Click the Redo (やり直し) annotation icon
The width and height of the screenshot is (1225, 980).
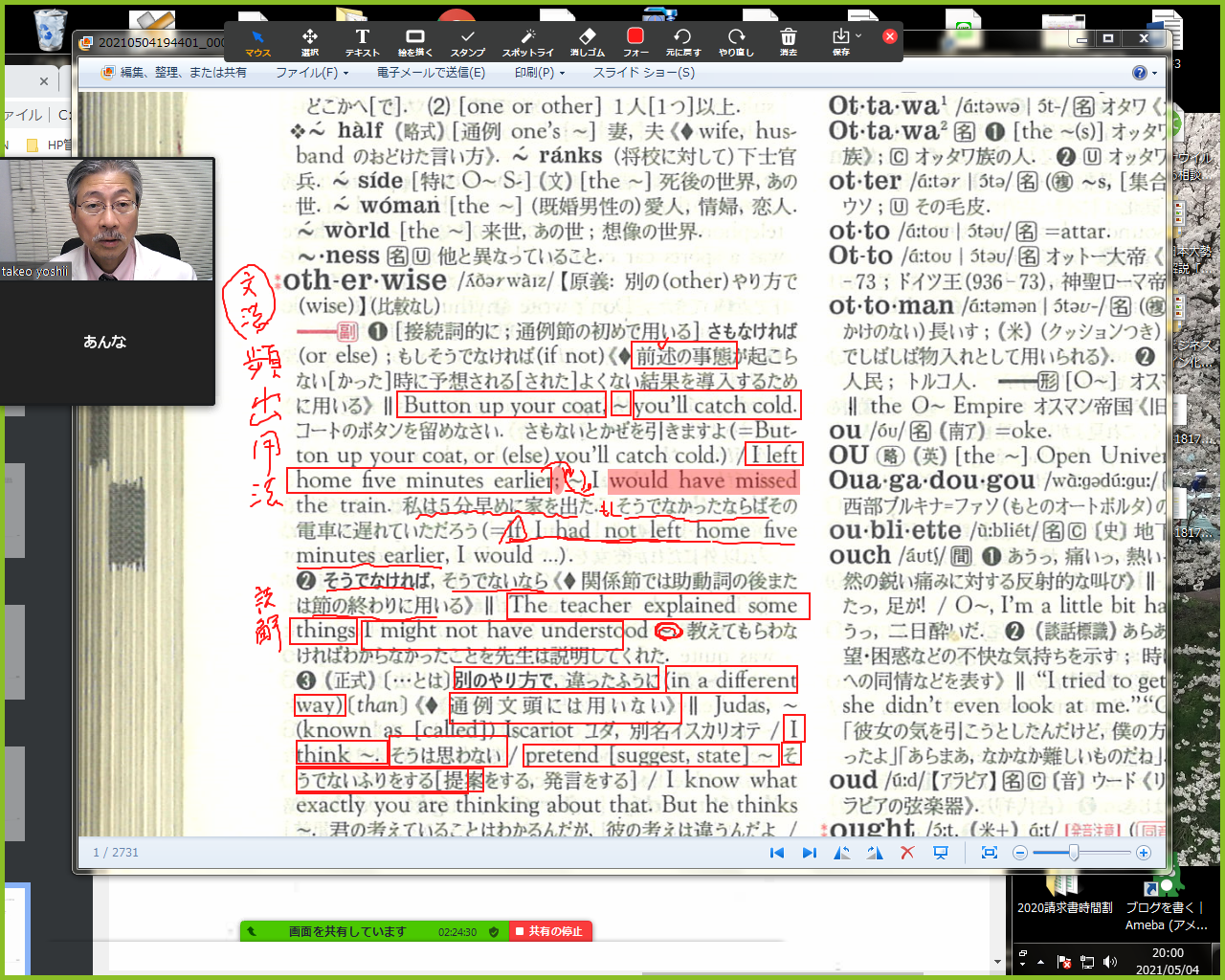pos(736,41)
